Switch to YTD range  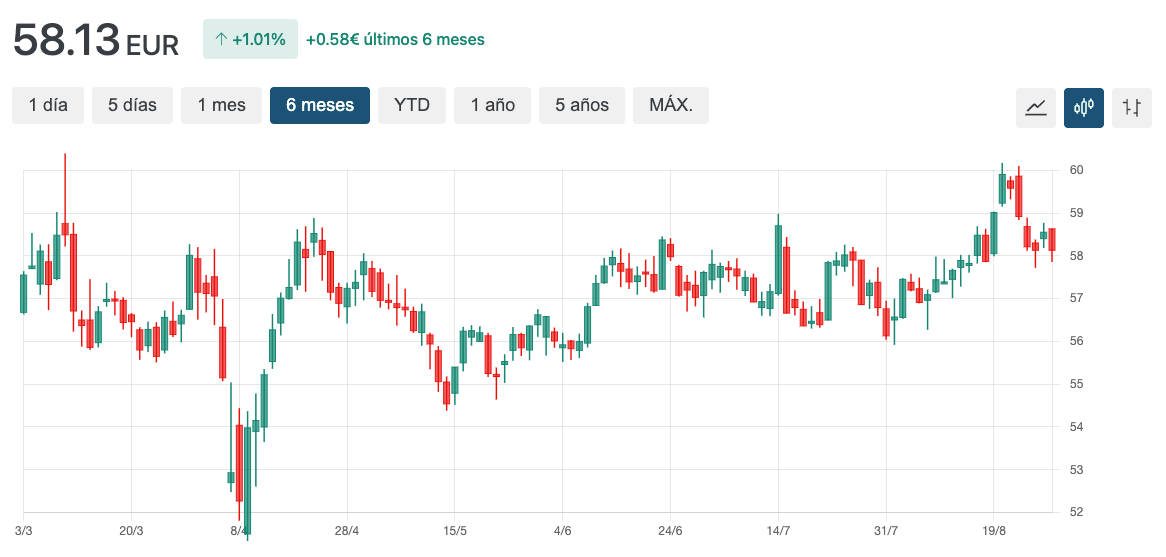pyautogui.click(x=412, y=105)
